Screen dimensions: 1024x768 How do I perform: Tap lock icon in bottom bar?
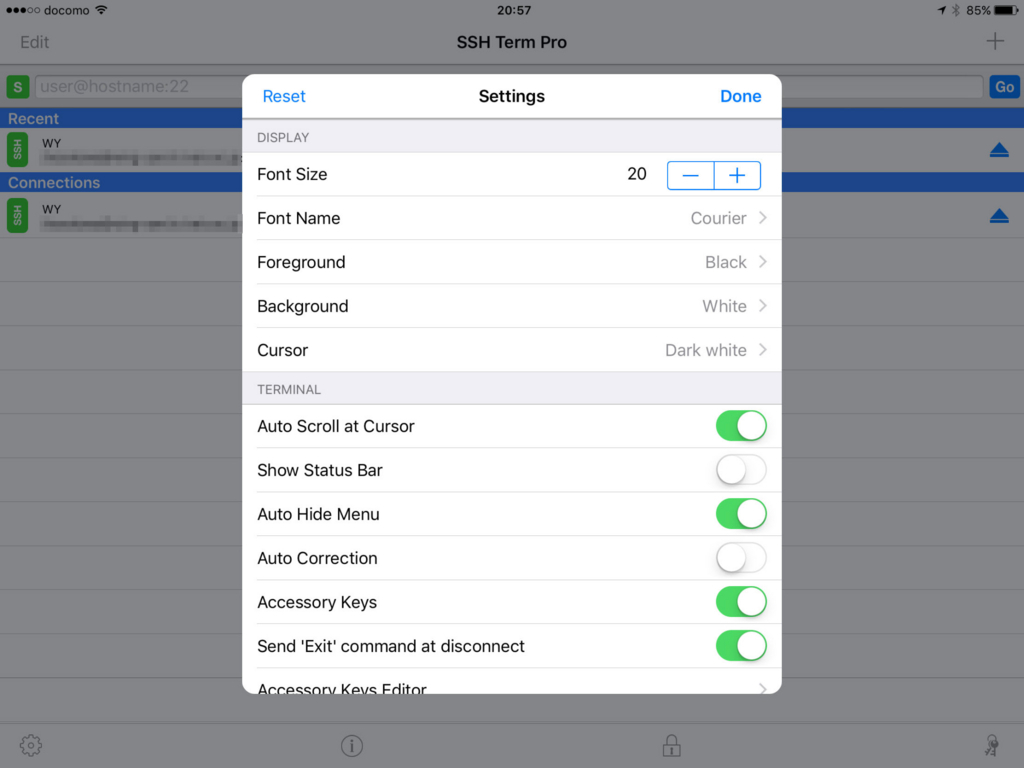click(671, 744)
